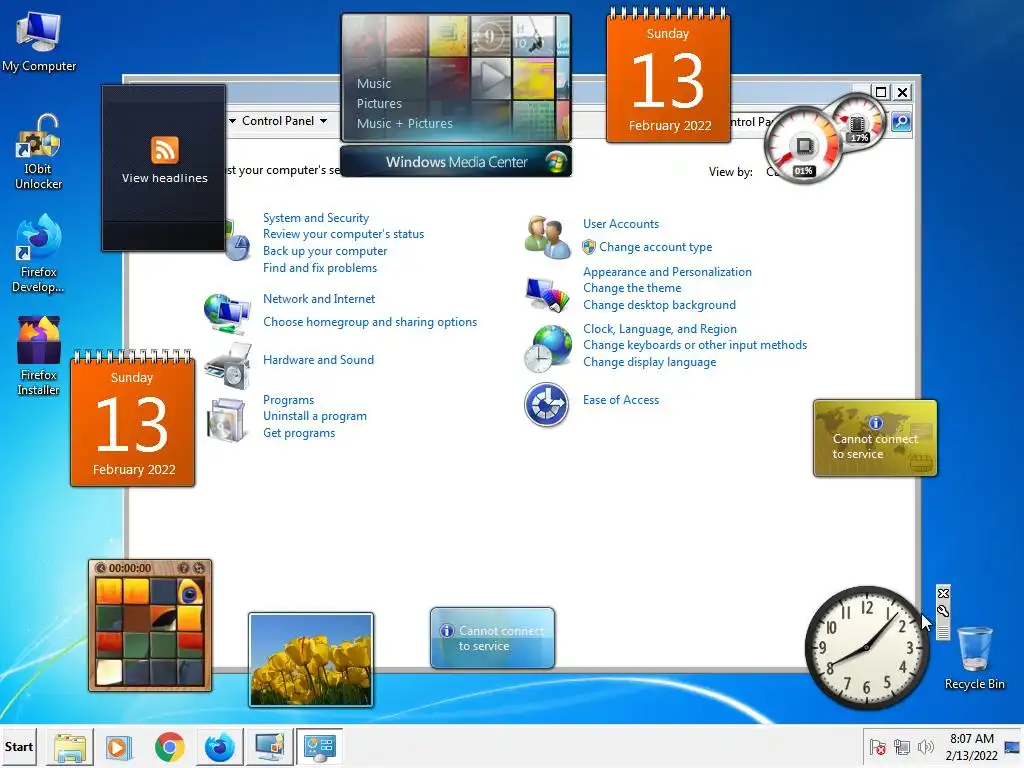Click the Programs category icon
Image resolution: width=1024 pixels, height=768 pixels.
[x=226, y=420]
